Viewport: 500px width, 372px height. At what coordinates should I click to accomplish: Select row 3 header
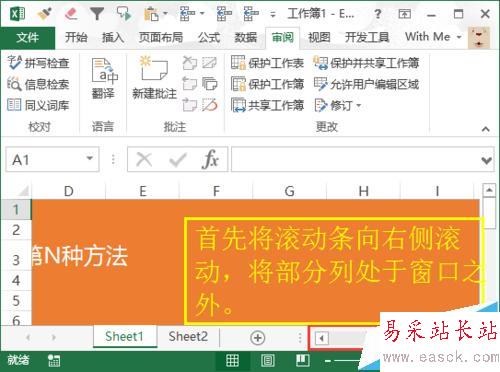16,255
